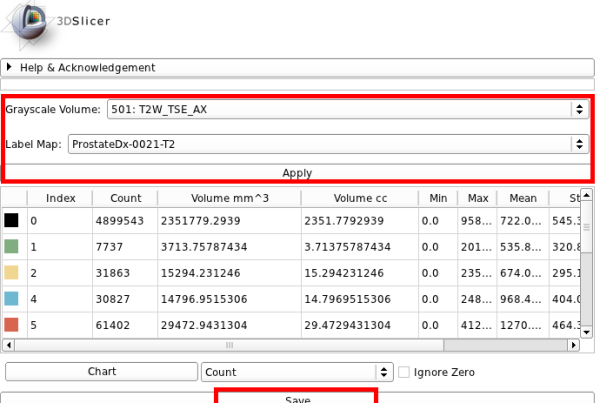Select volume cc cell 14.7969515306
Screen dimensions: 600x403
pos(360,299)
